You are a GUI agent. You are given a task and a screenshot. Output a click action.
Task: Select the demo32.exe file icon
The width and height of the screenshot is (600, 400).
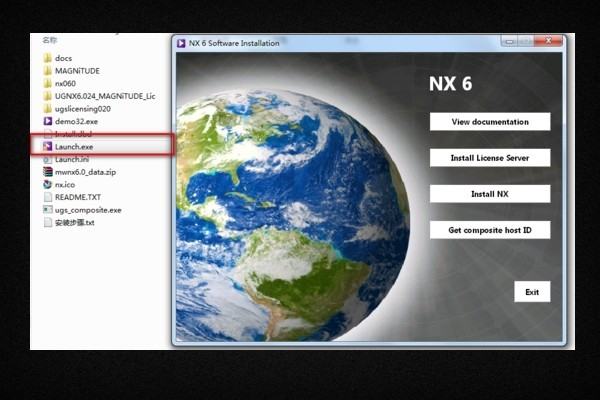47,121
